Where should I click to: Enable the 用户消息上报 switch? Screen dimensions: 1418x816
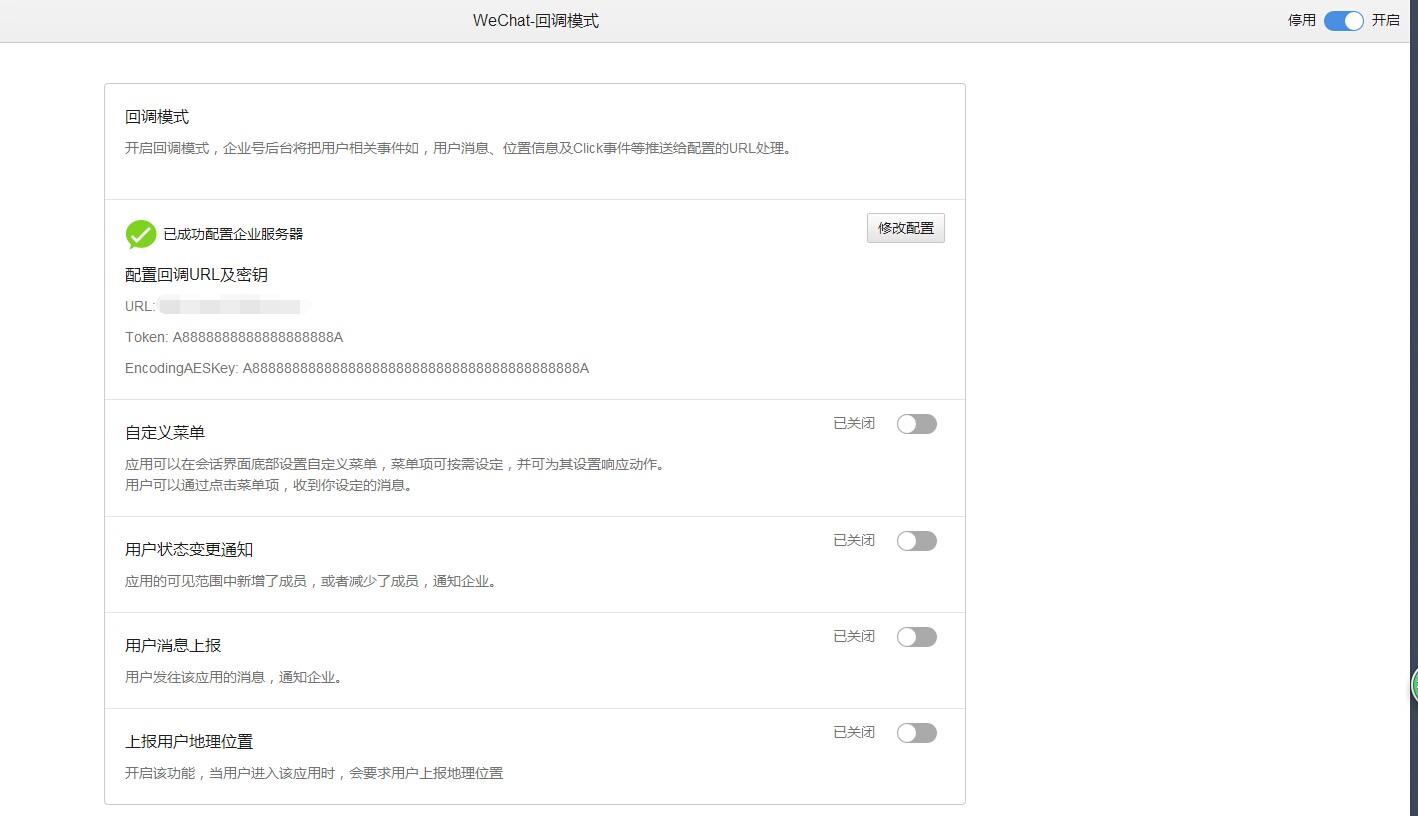916,636
